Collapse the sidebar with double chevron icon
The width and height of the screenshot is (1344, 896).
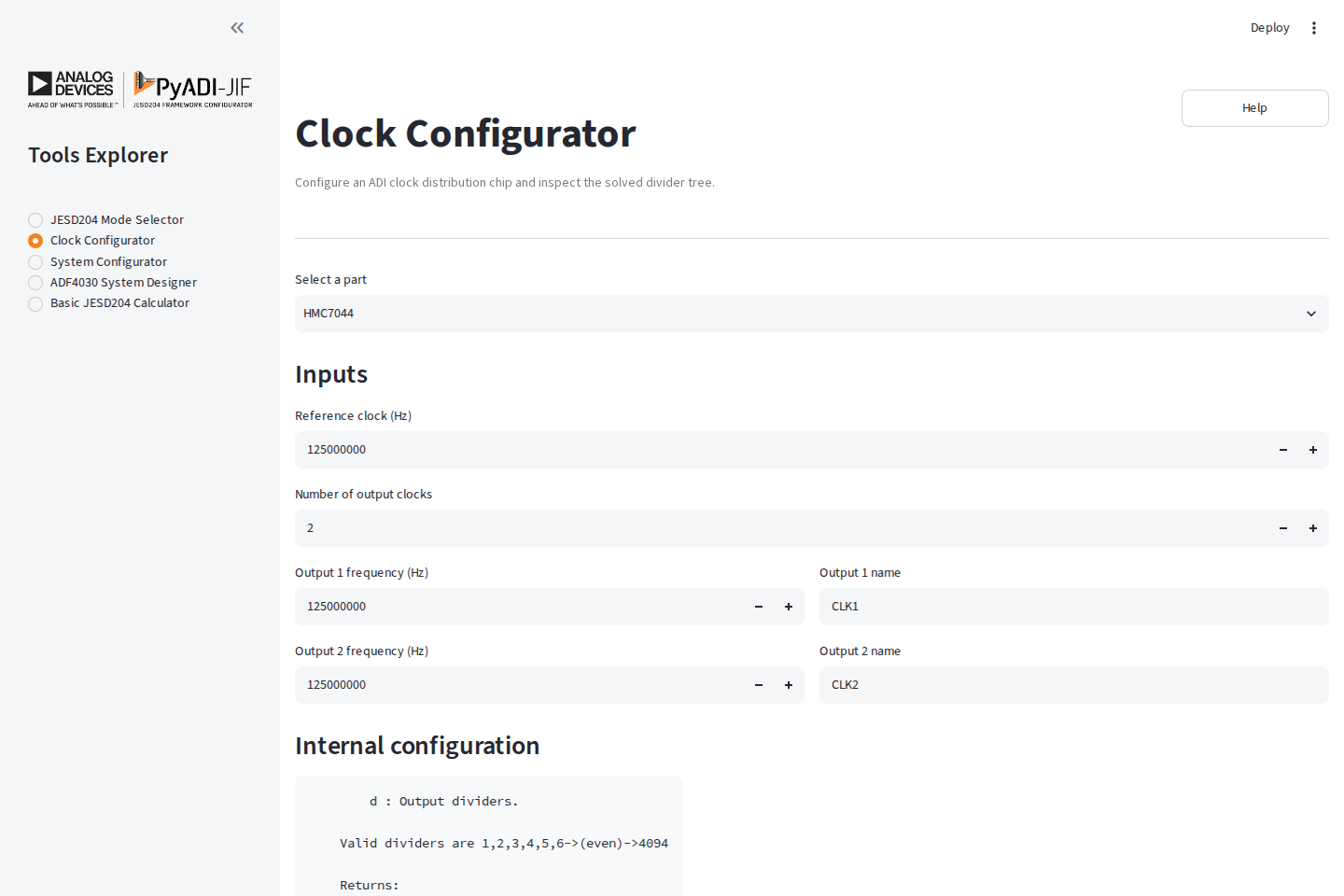[237, 28]
